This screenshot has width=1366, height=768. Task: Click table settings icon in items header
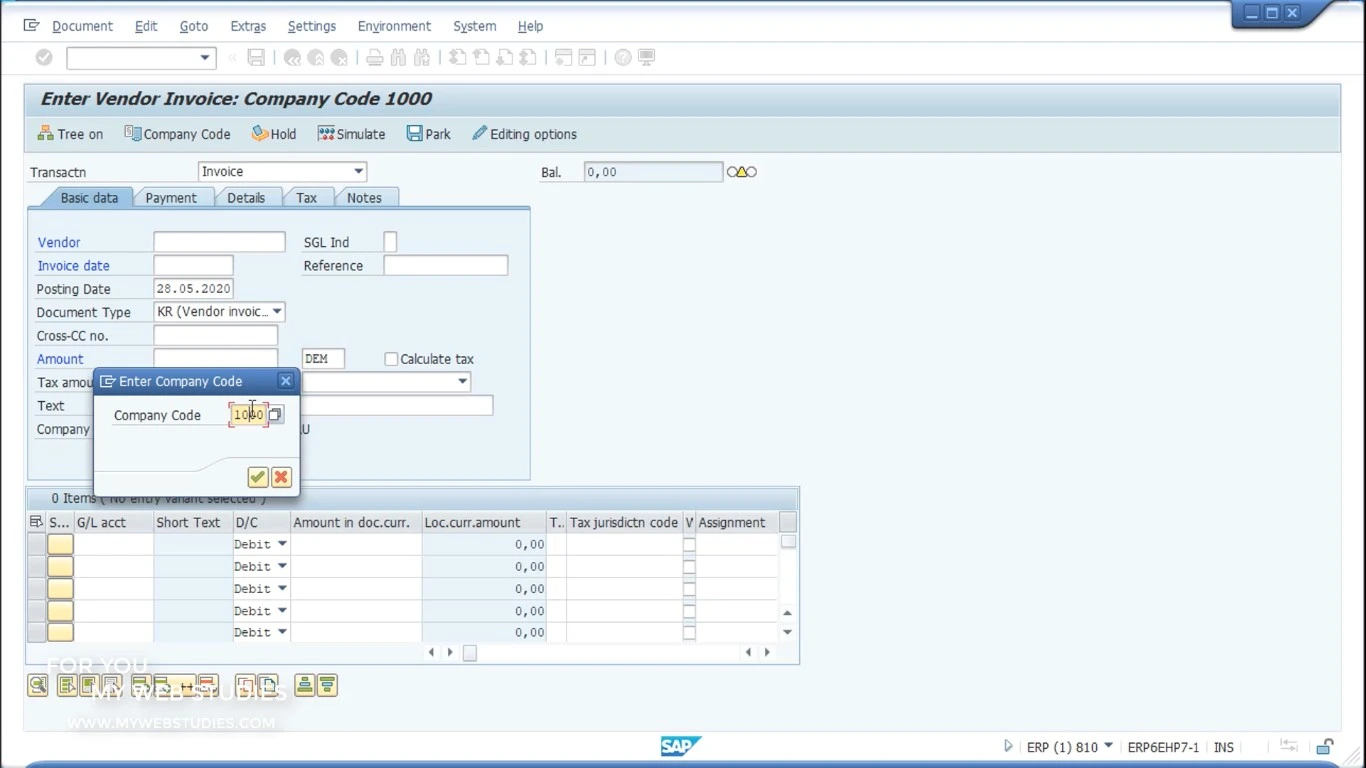tap(36, 522)
